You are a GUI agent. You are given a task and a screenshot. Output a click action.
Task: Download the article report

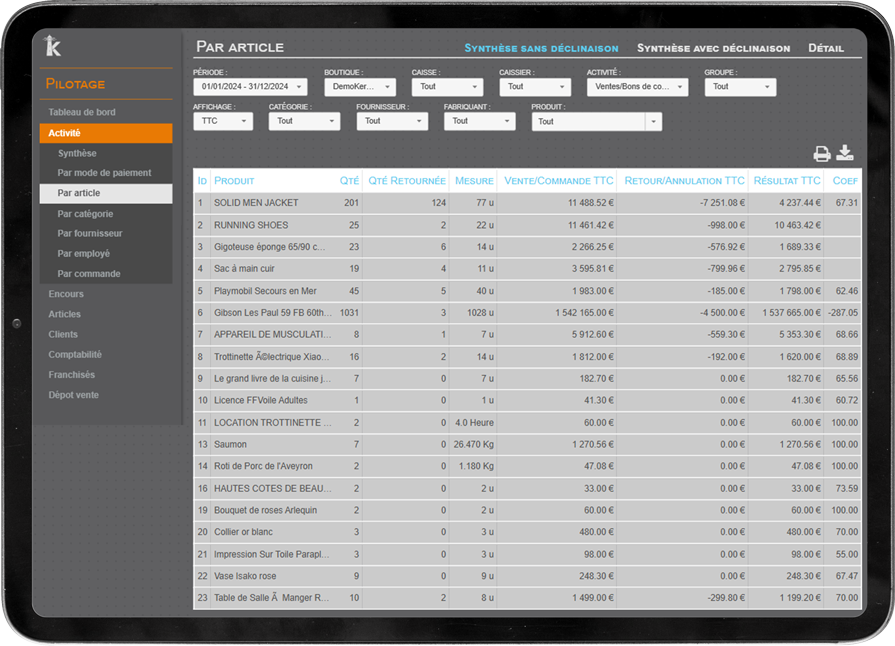tap(845, 153)
